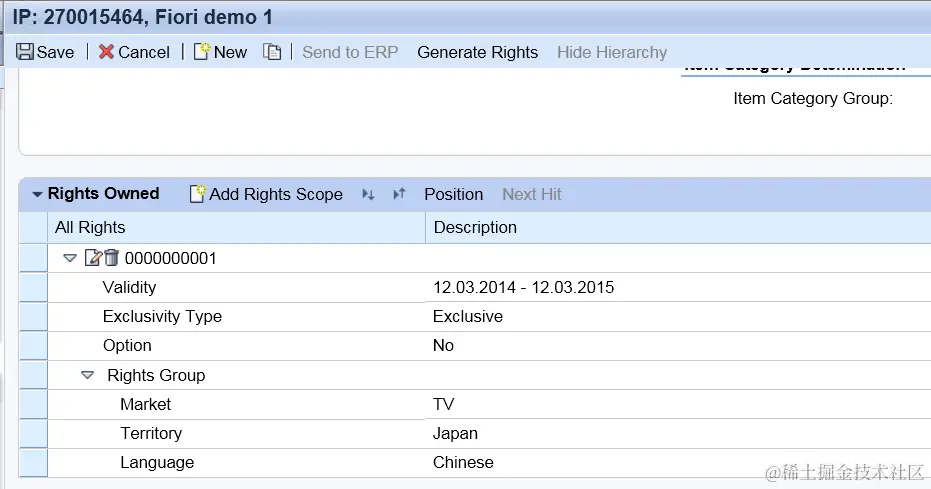Click the Save button in toolbar
This screenshot has height=489, width=931.
pyautogui.click(x=46, y=52)
